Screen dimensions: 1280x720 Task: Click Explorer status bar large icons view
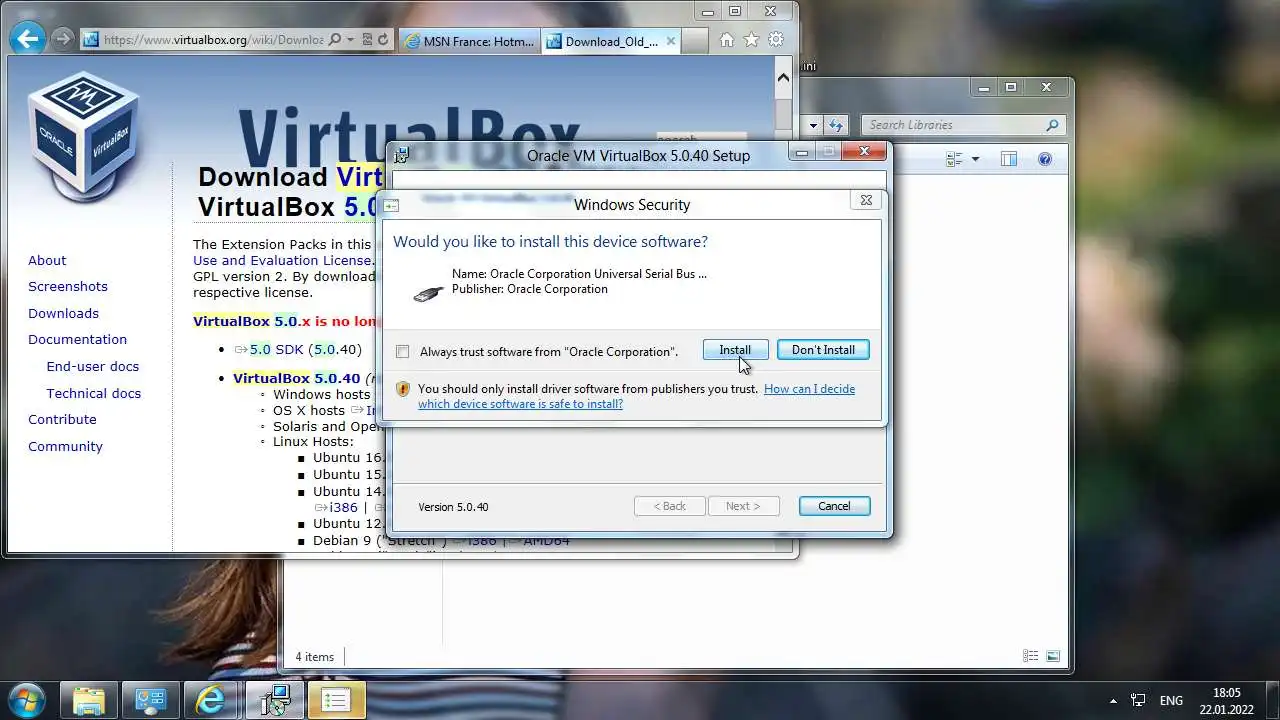click(1052, 656)
